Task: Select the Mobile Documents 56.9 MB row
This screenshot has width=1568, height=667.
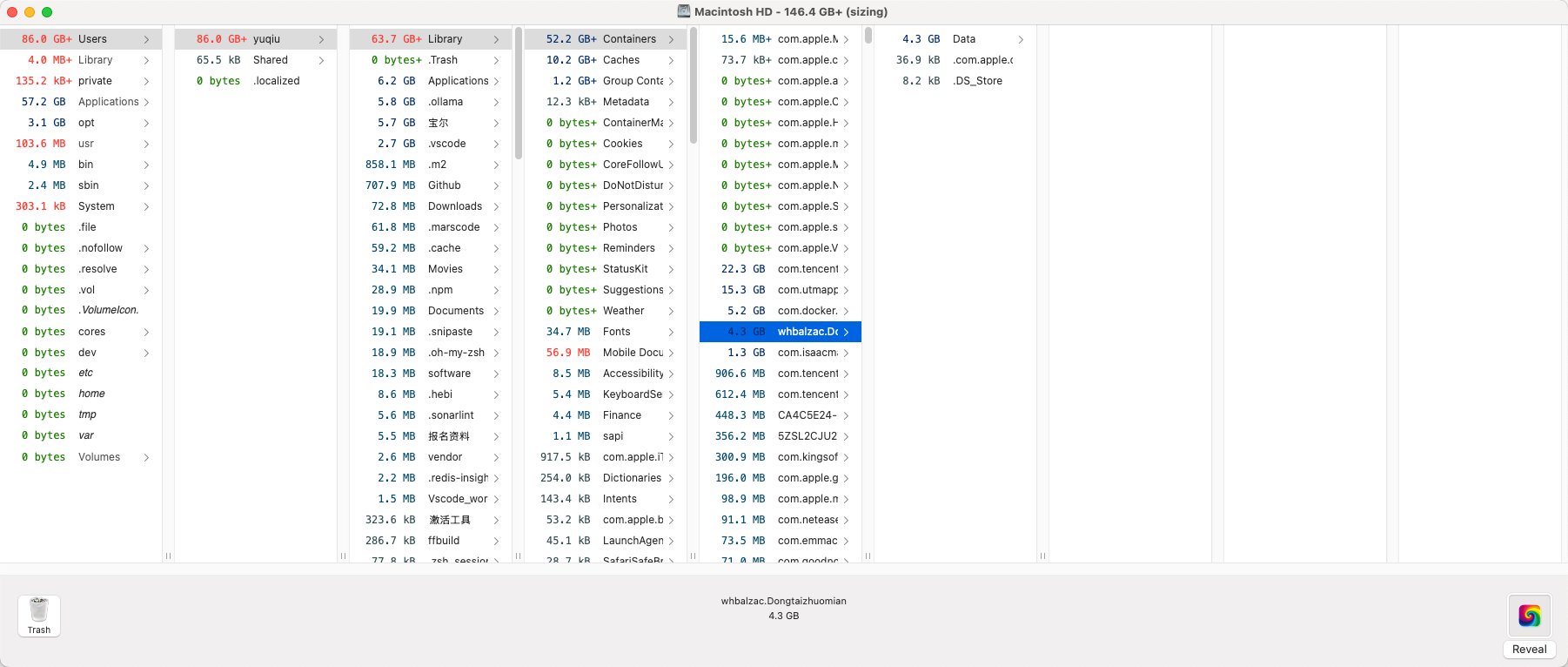Action: point(606,353)
